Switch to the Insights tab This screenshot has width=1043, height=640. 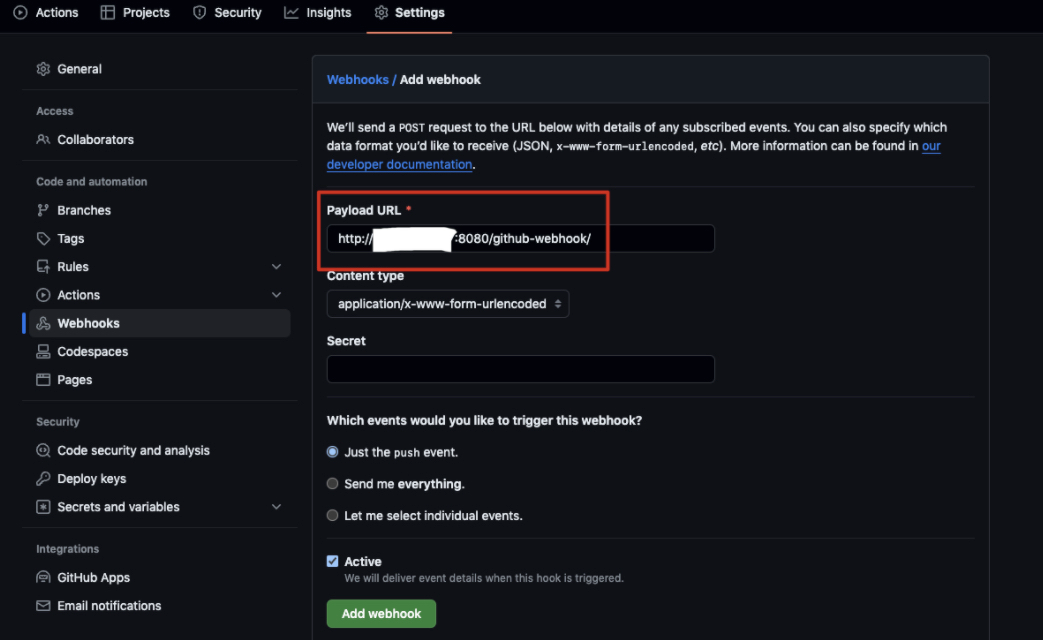tap(318, 13)
